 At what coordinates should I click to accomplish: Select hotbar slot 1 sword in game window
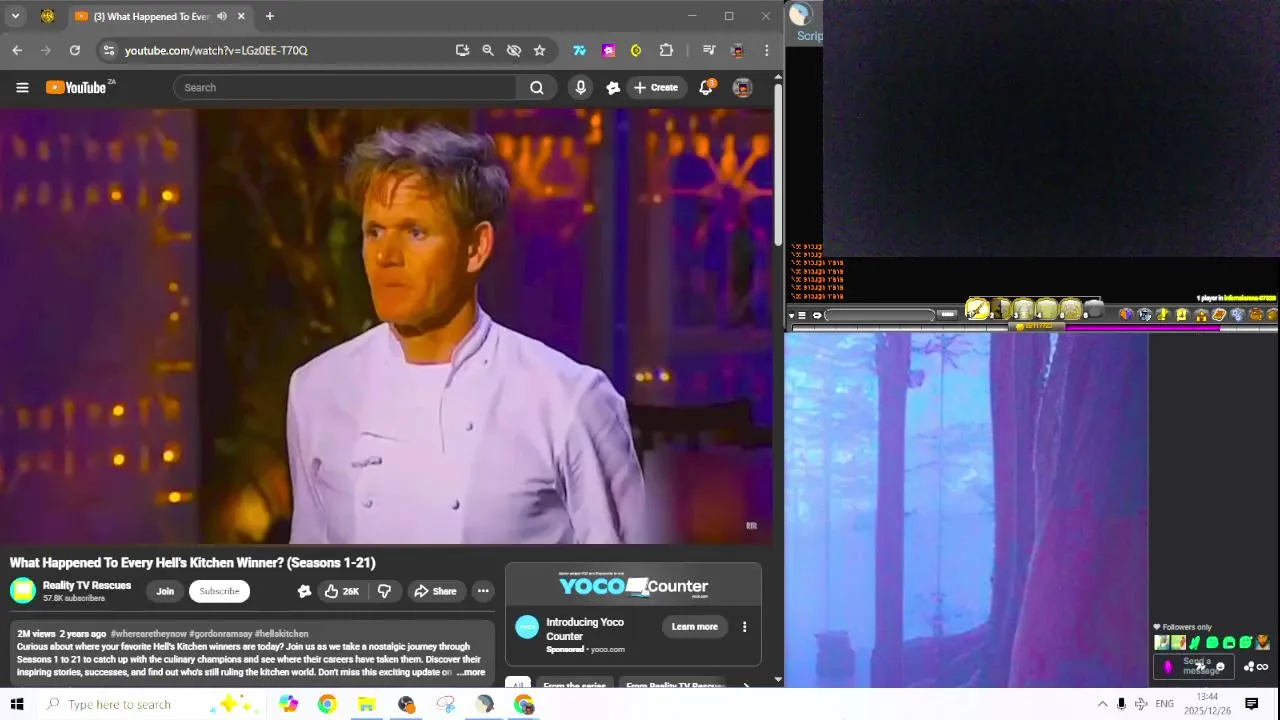point(977,310)
